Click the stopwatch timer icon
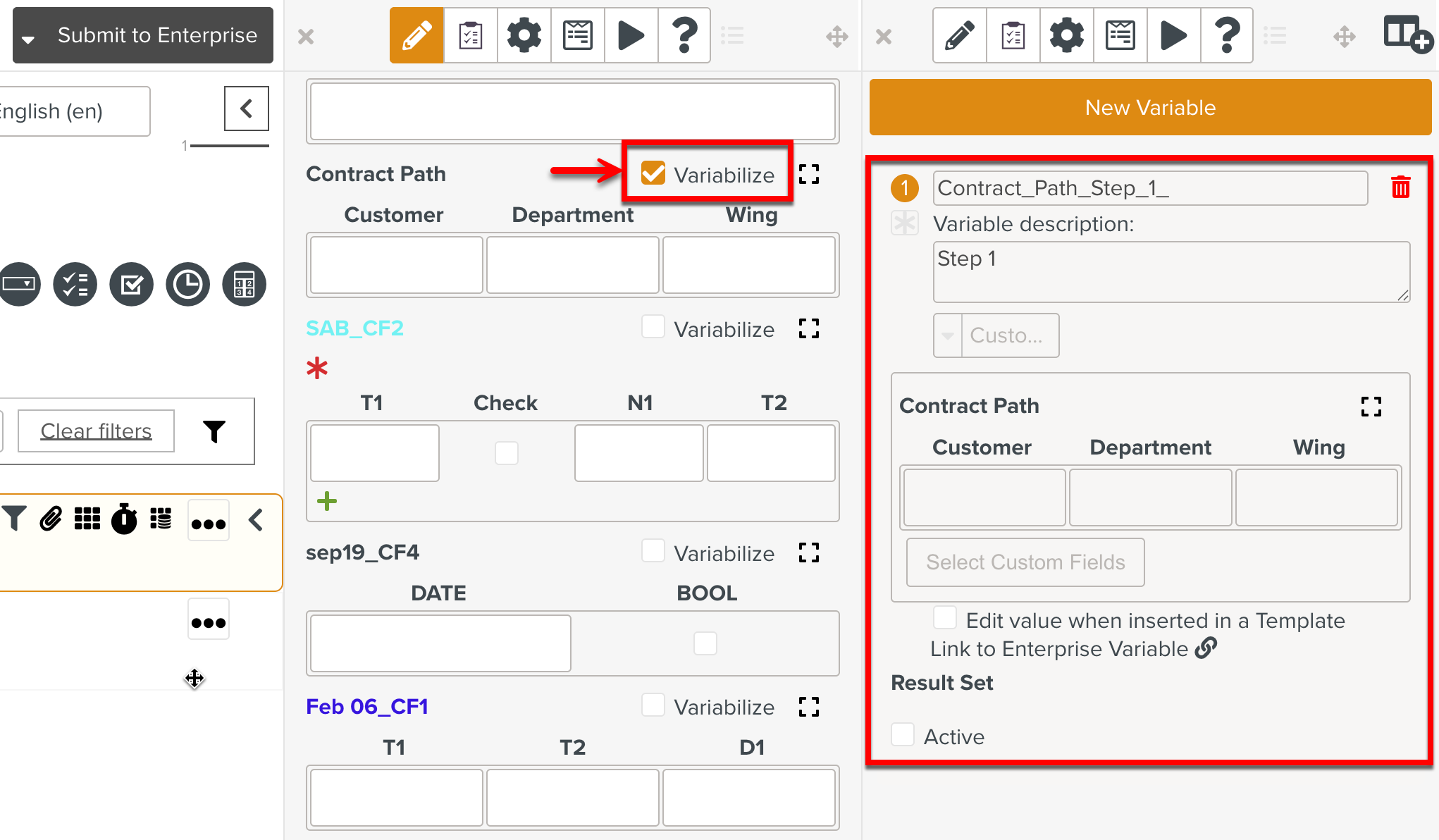This screenshot has width=1439, height=840. pyautogui.click(x=124, y=519)
